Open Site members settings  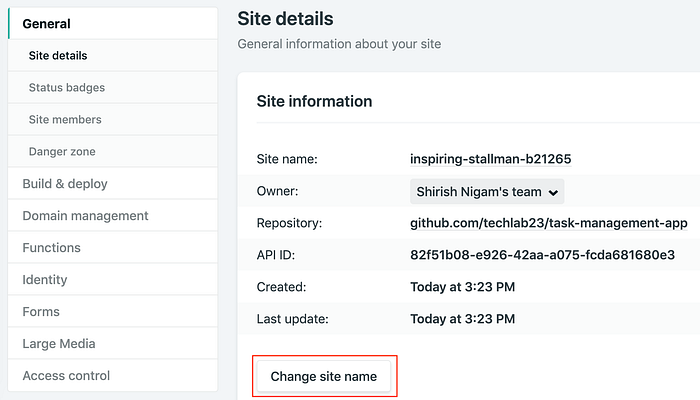coord(65,119)
